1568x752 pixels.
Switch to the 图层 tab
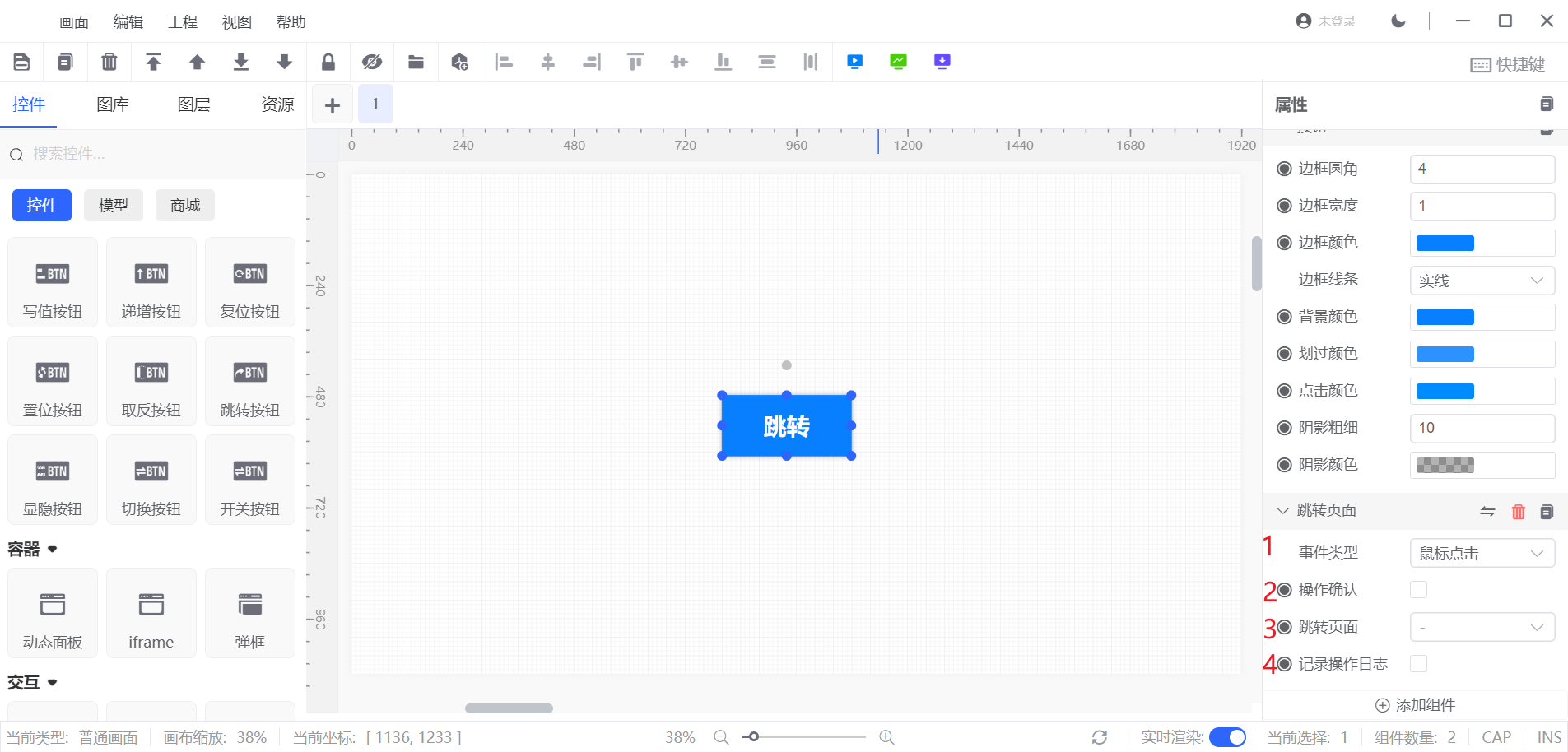[x=193, y=104]
